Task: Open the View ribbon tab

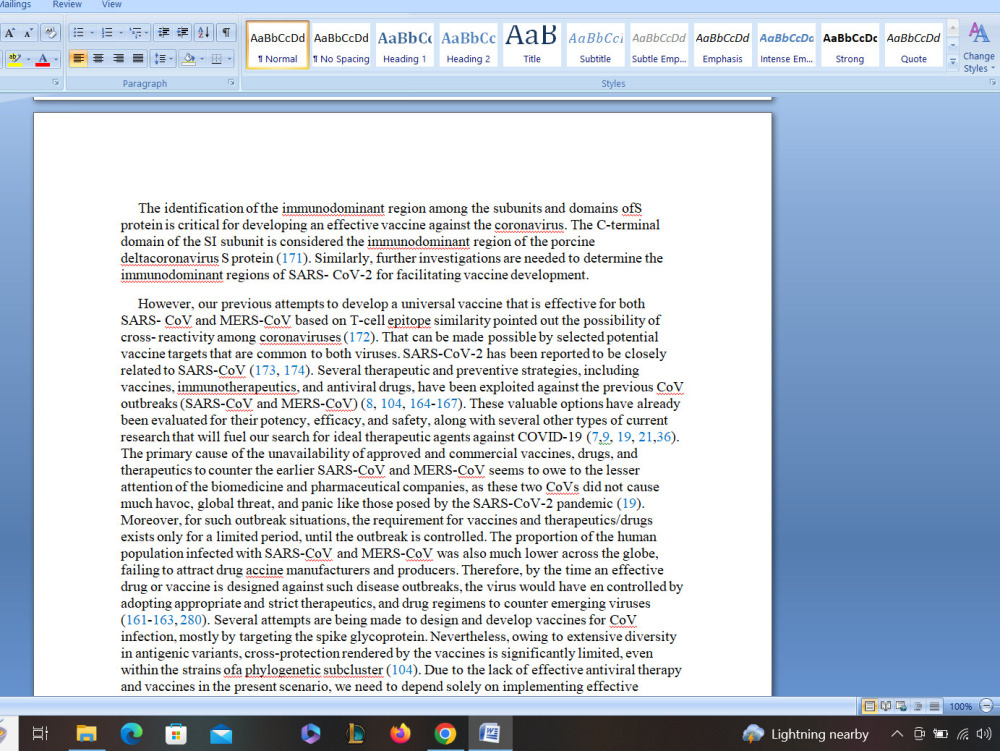Action: coord(112,4)
